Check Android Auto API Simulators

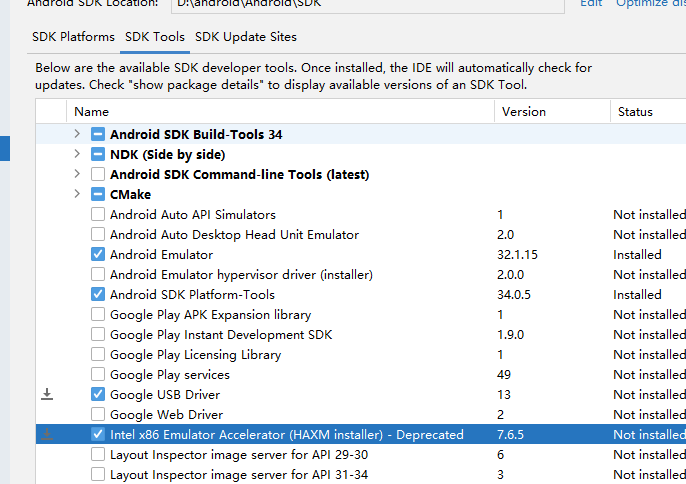[x=98, y=214]
